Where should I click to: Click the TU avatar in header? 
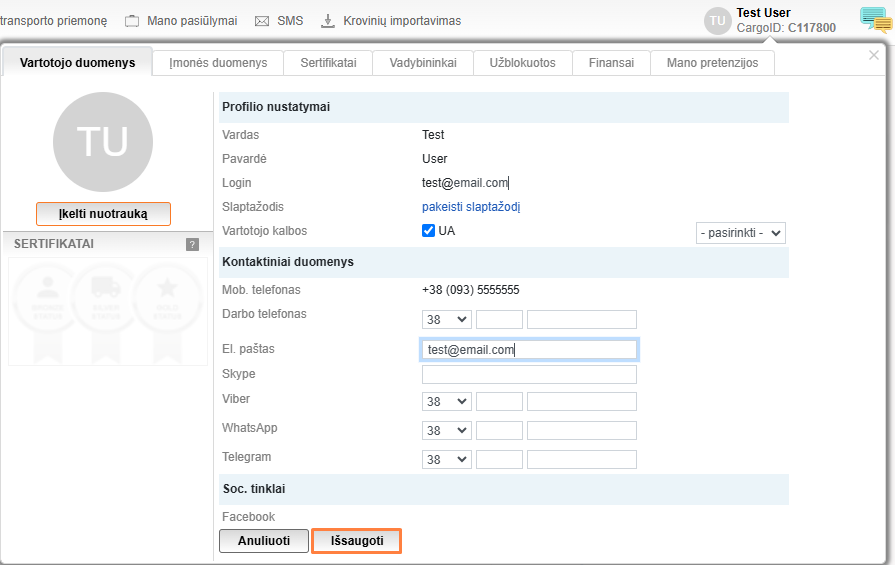coord(717,21)
